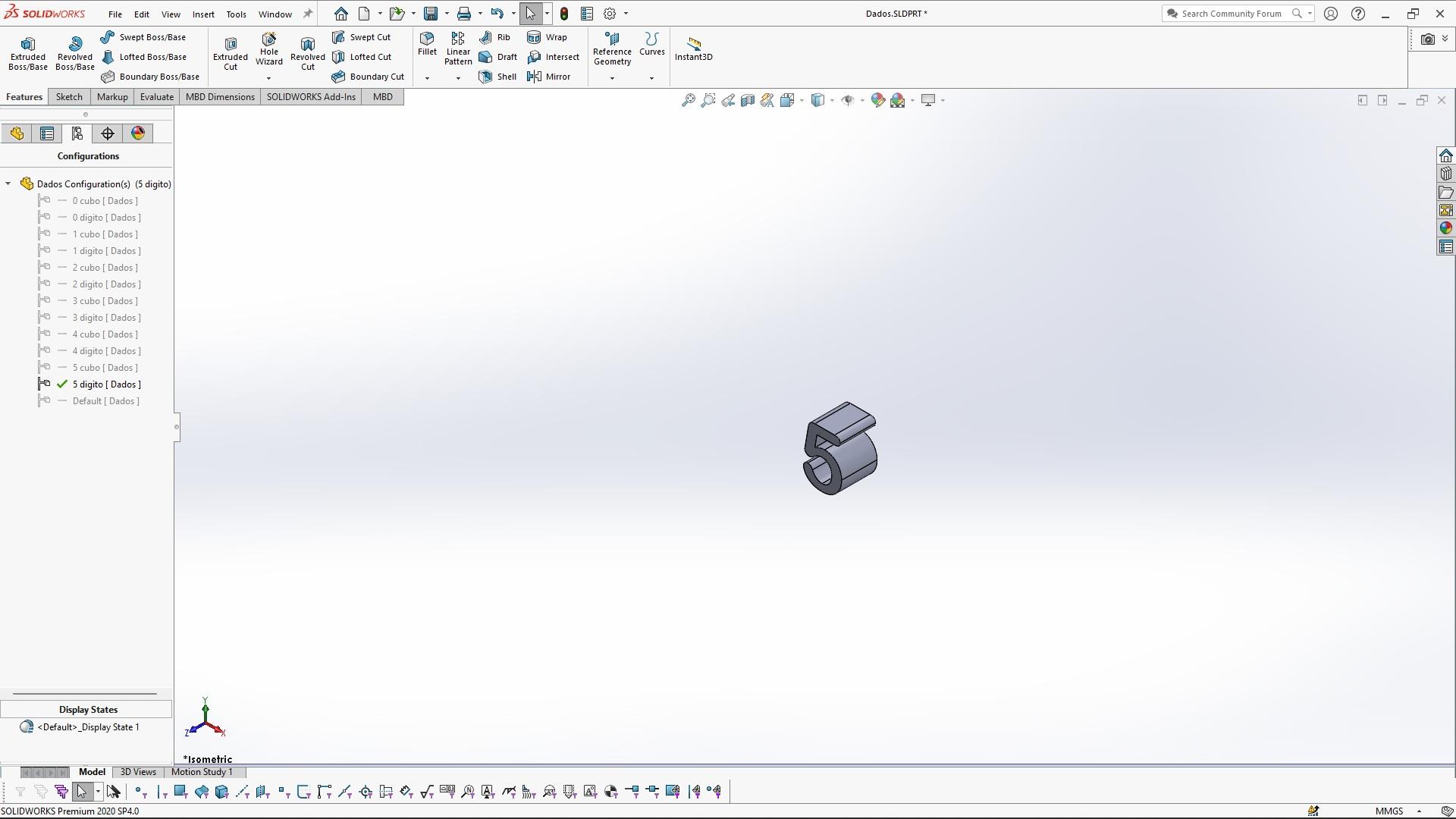Click the Rebuild traffic light icon

[x=564, y=14]
